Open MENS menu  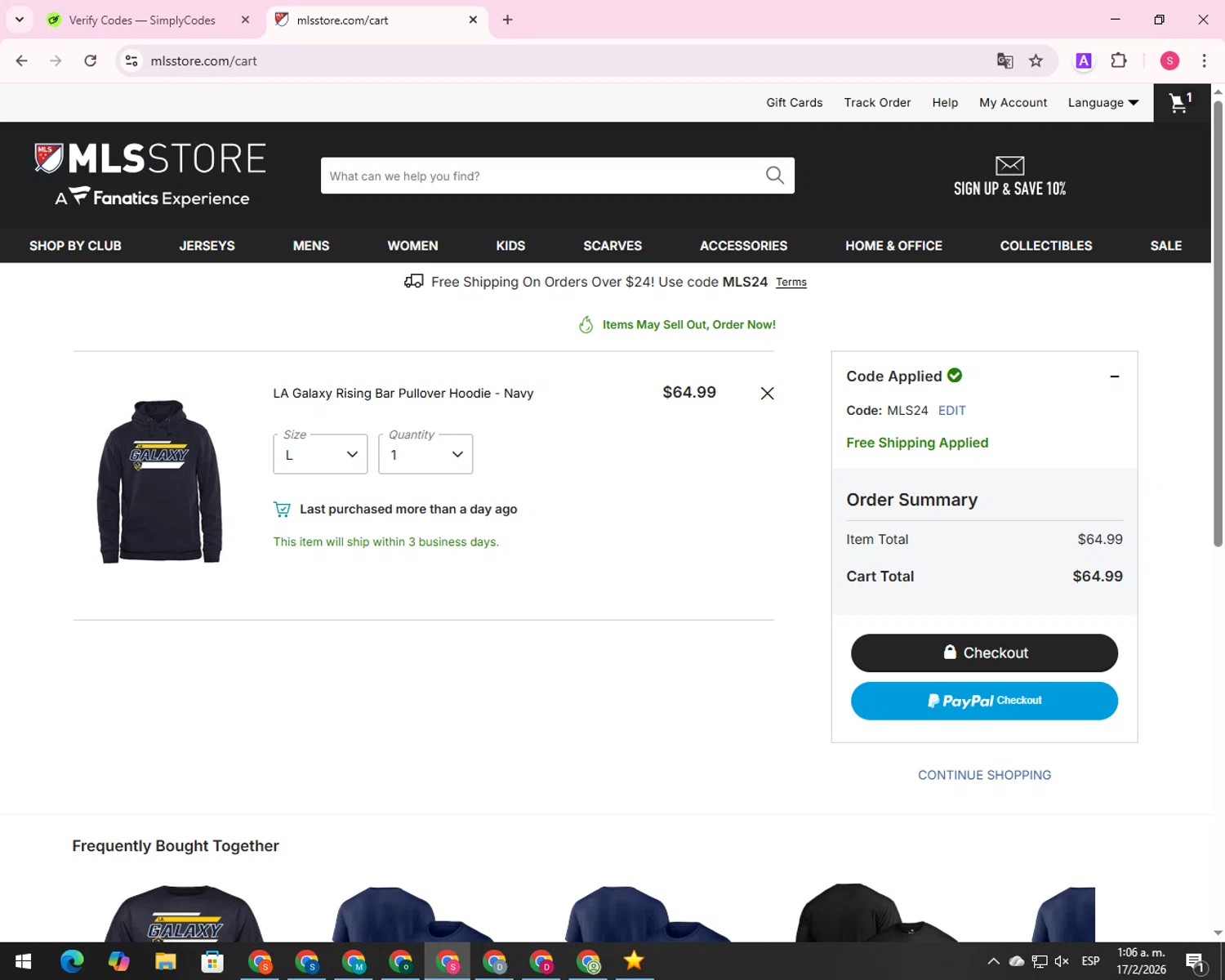[311, 246]
